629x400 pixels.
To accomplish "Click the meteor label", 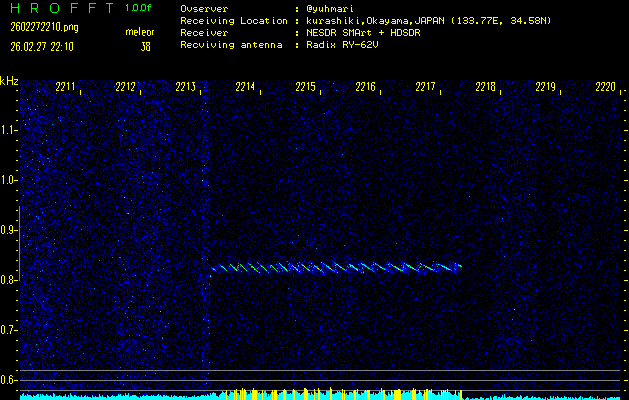I will [x=140, y=32].
